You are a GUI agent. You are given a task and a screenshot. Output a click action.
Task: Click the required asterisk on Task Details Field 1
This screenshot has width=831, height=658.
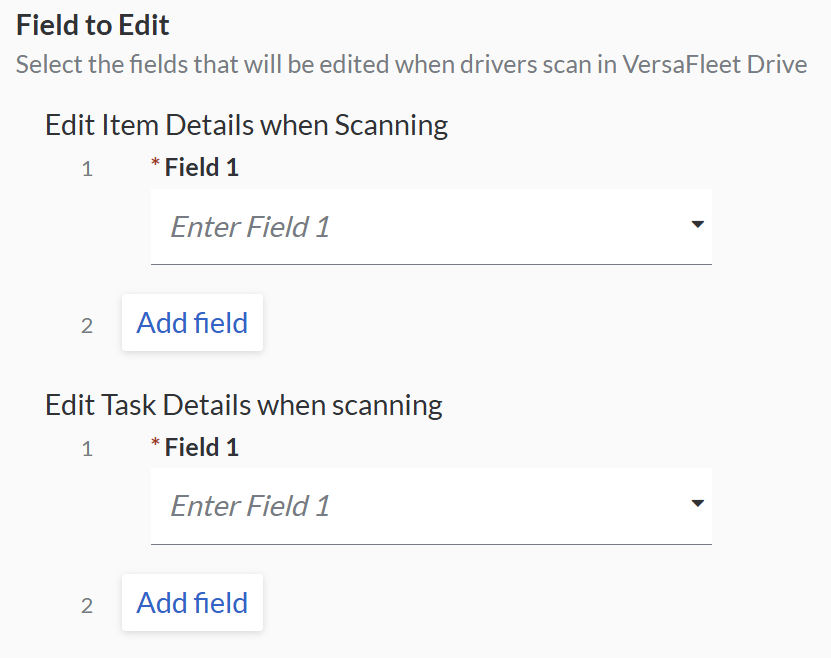pyautogui.click(x=155, y=446)
